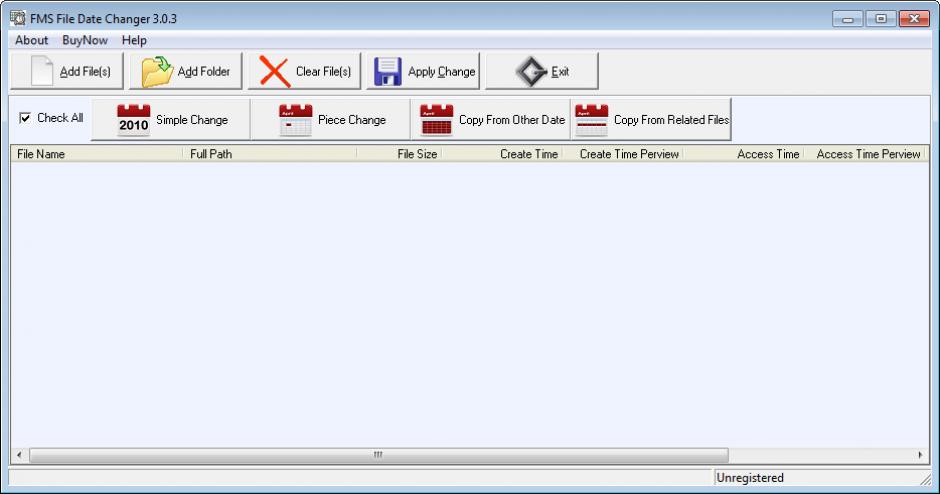Click the floppy disk Apply Change icon
940x494 pixels.
387,71
